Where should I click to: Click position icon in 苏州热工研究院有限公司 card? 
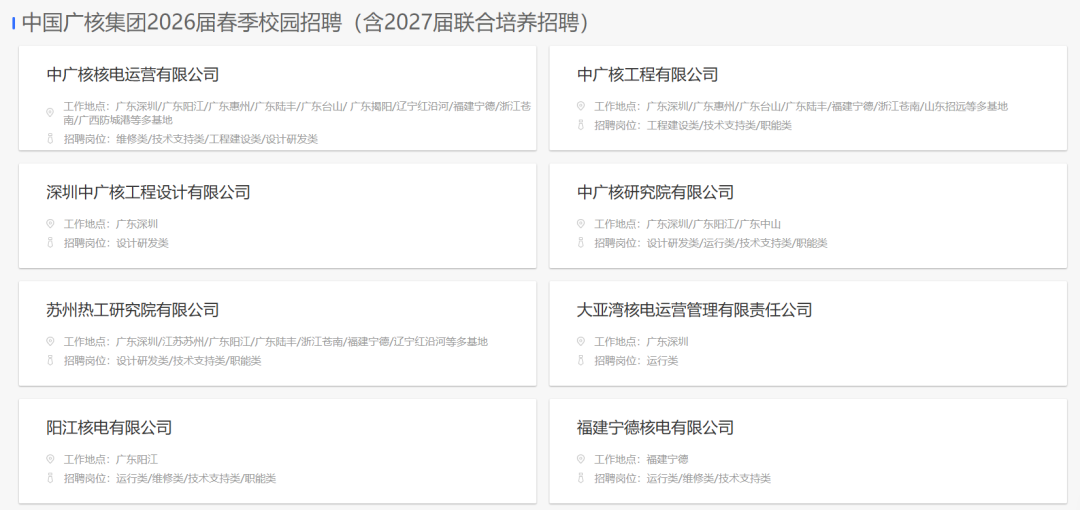50,361
